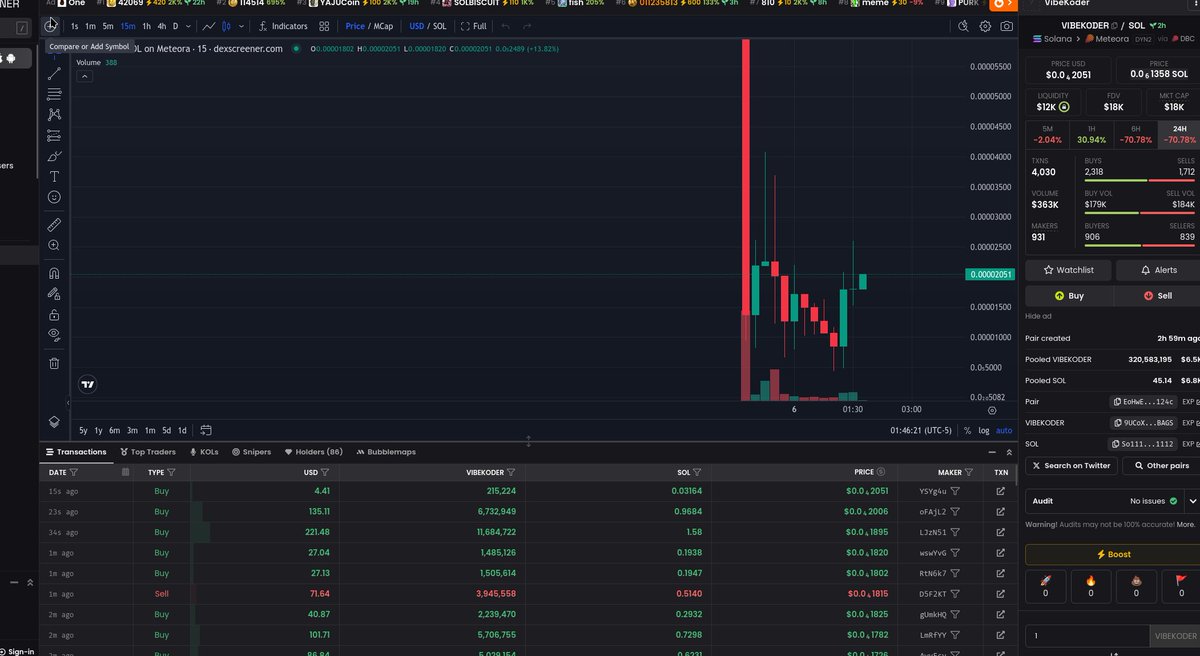Open the Holders (86) tab

(313, 452)
